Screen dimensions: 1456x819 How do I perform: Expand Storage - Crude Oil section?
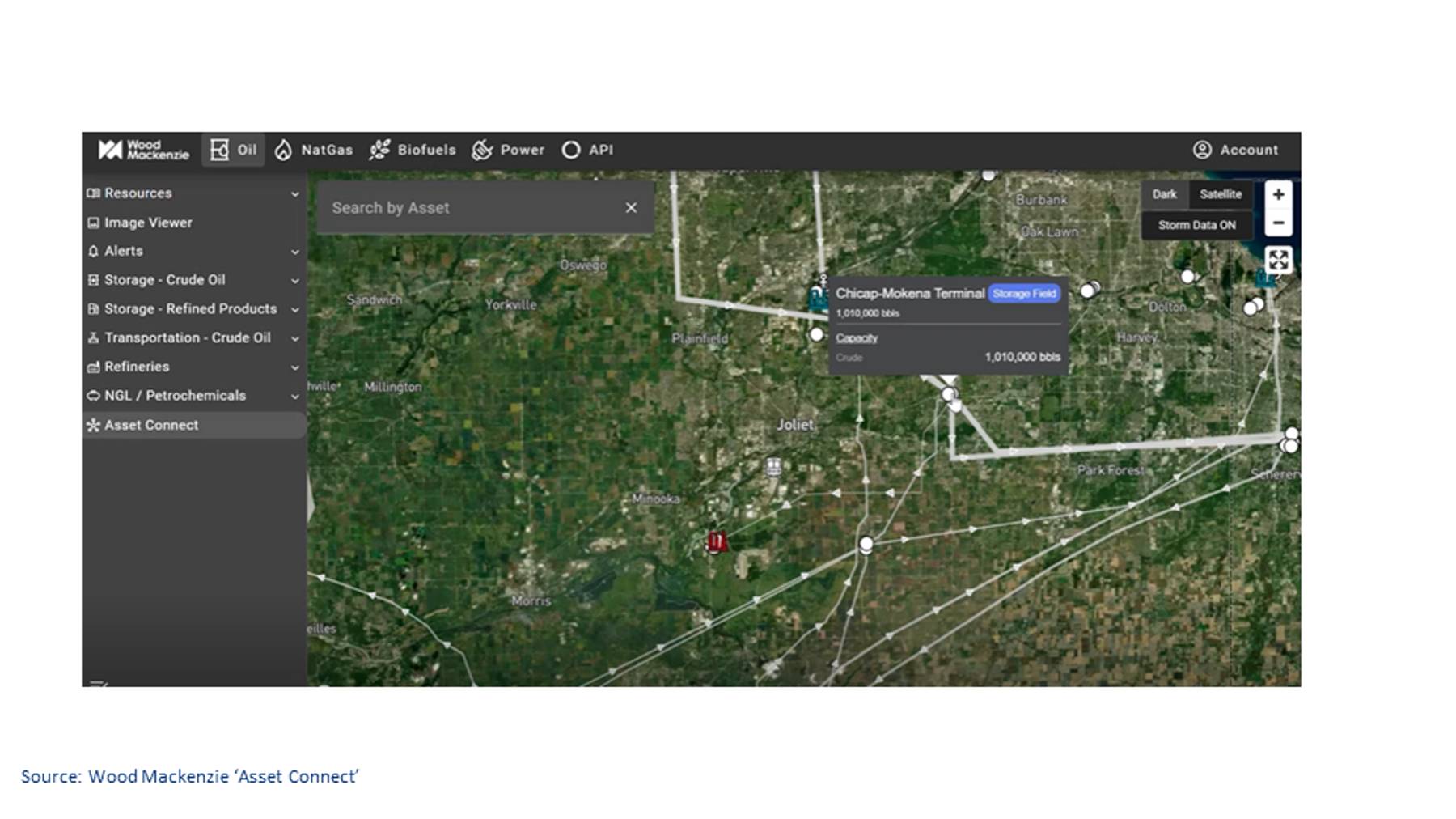point(194,280)
